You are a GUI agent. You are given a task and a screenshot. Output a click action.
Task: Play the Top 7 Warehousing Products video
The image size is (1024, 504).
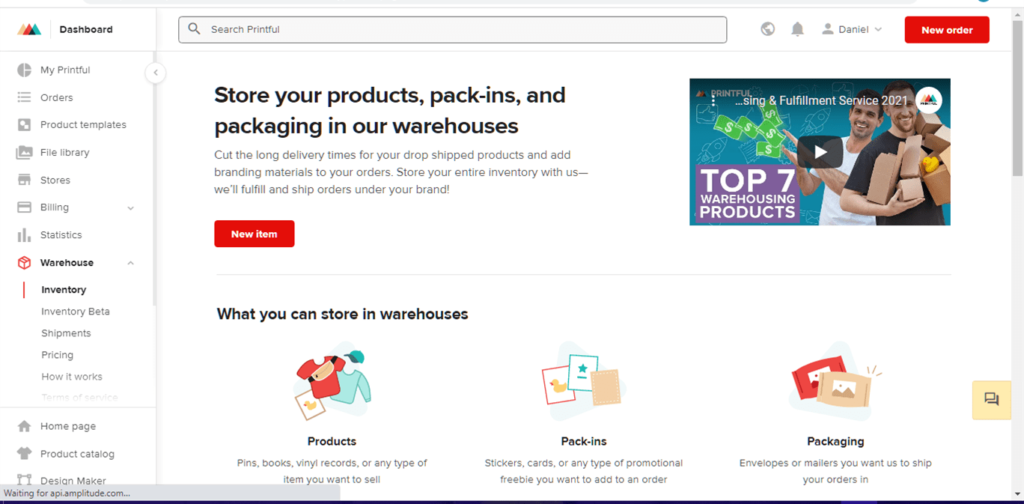click(820, 152)
